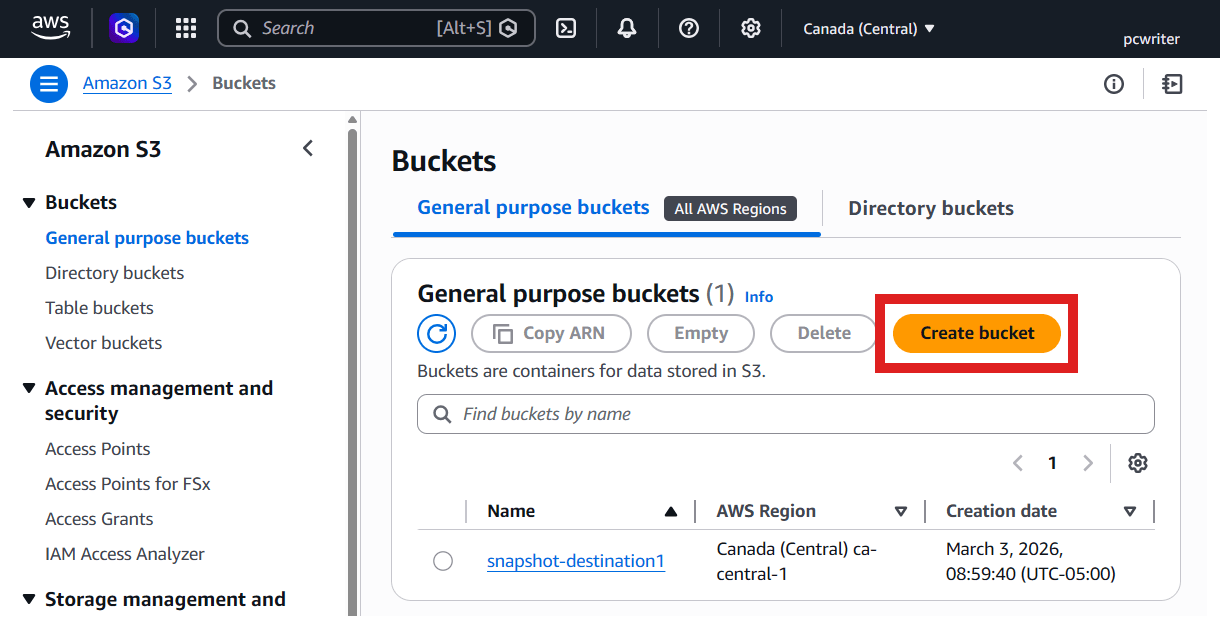Viewport: 1220px width, 617px height.
Task: Click the Copy ARN button
Action: click(551, 333)
